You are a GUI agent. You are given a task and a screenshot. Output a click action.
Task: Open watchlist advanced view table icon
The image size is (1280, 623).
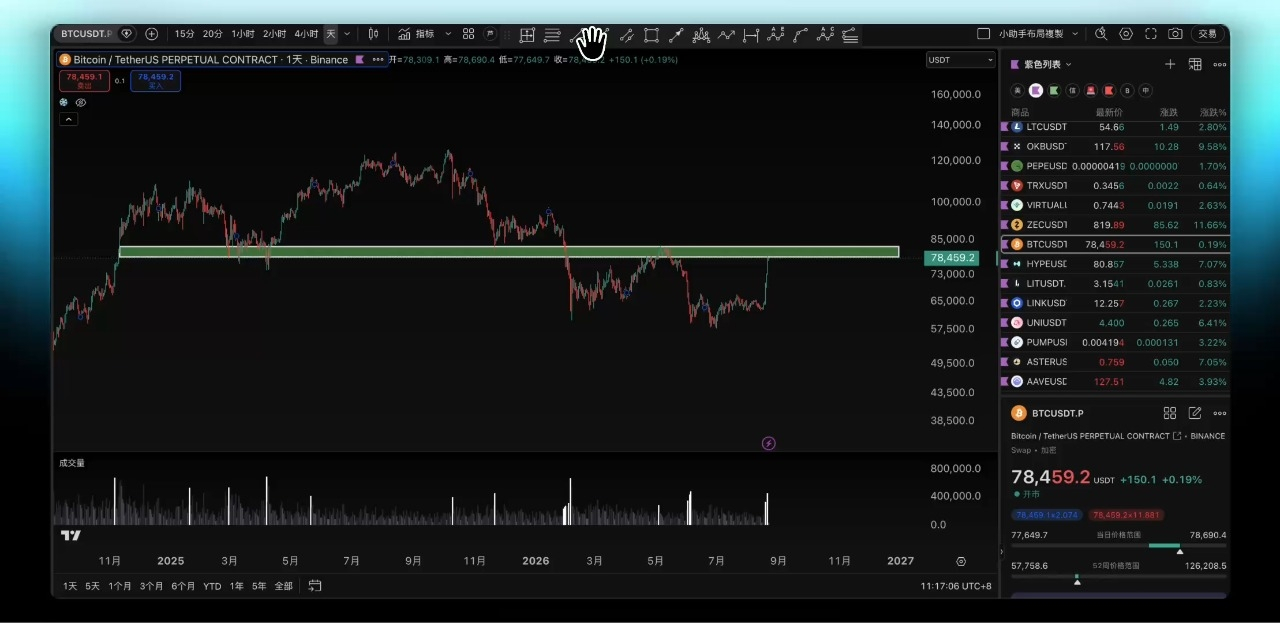pyautogui.click(x=1195, y=64)
